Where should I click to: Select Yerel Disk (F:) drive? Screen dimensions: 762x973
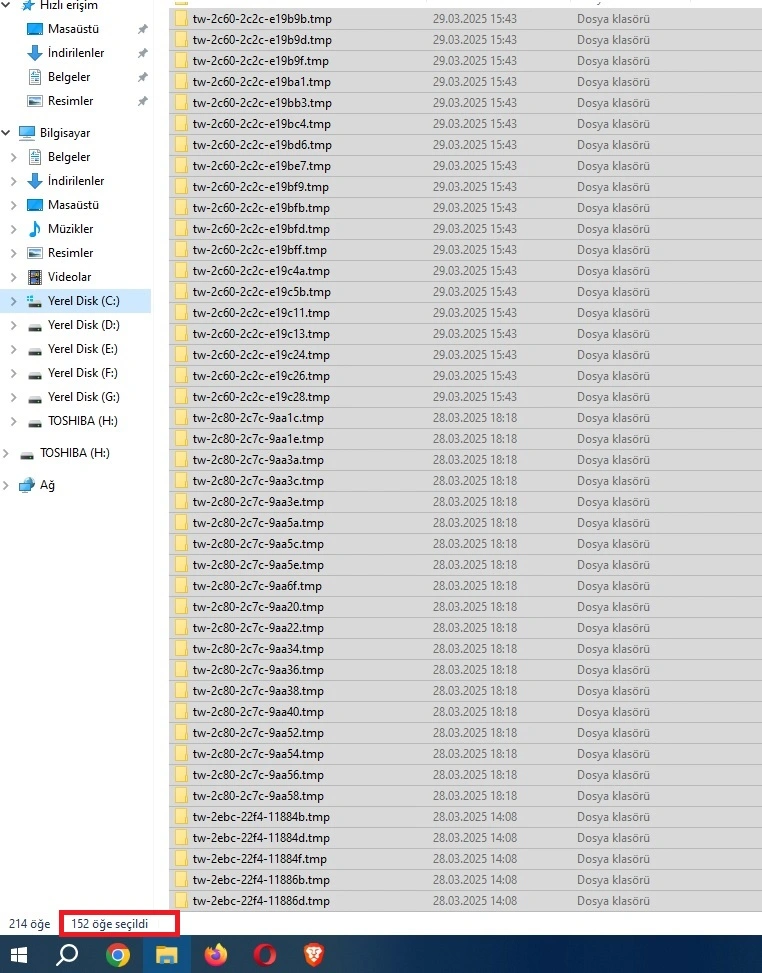click(x=83, y=372)
